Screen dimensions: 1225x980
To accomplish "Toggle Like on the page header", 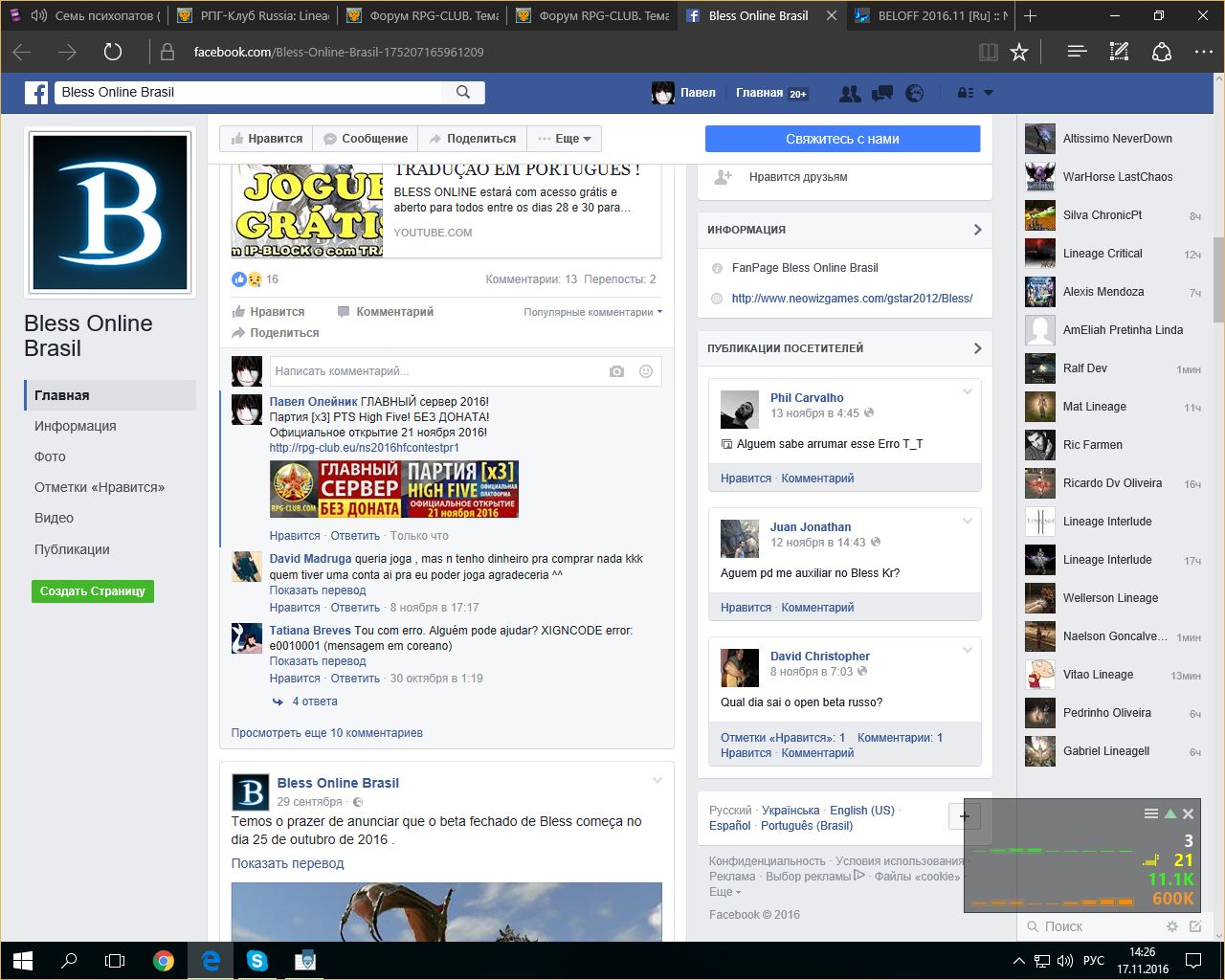I will click(x=267, y=139).
